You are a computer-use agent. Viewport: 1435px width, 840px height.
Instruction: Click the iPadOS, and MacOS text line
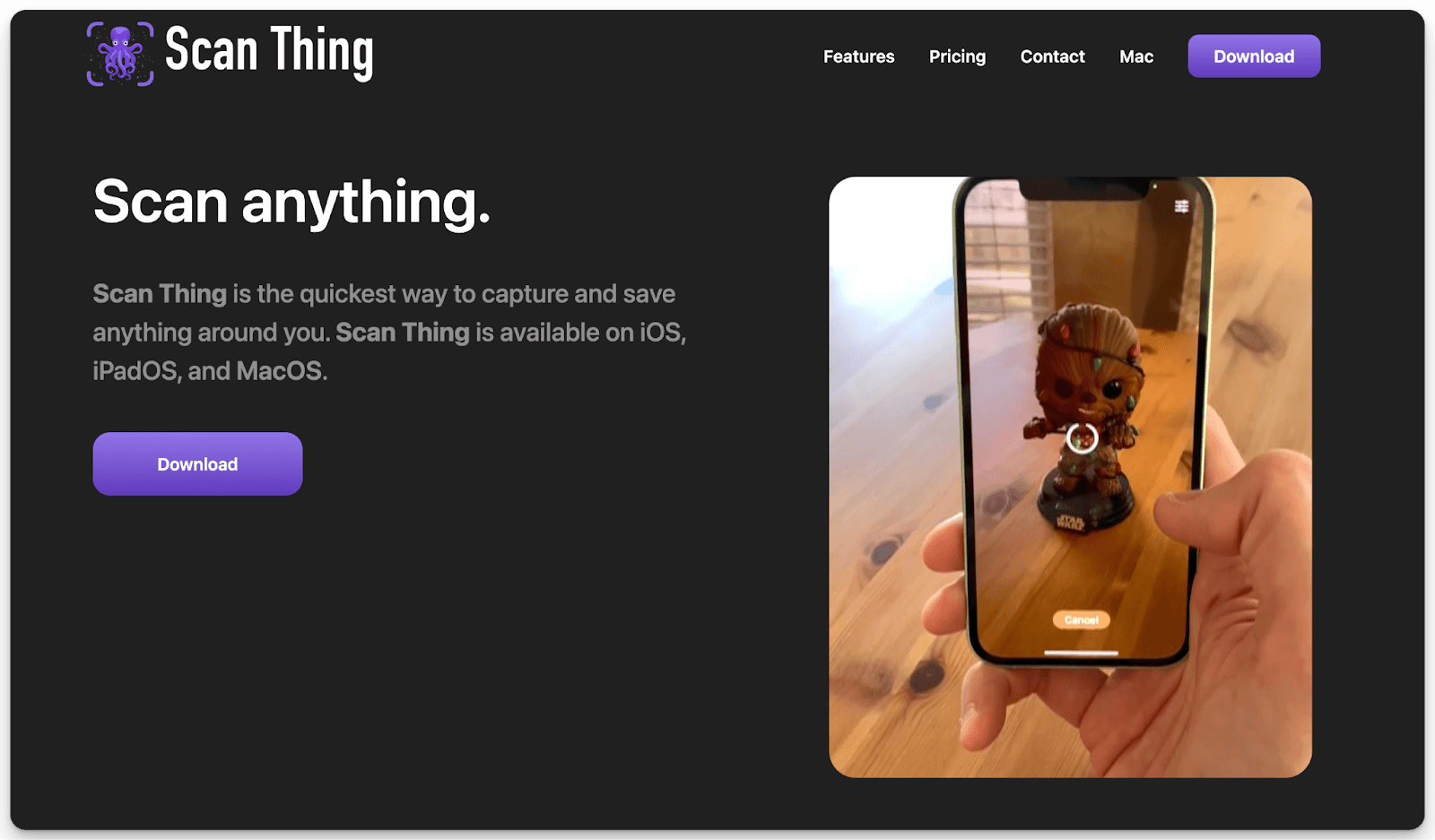pos(210,371)
